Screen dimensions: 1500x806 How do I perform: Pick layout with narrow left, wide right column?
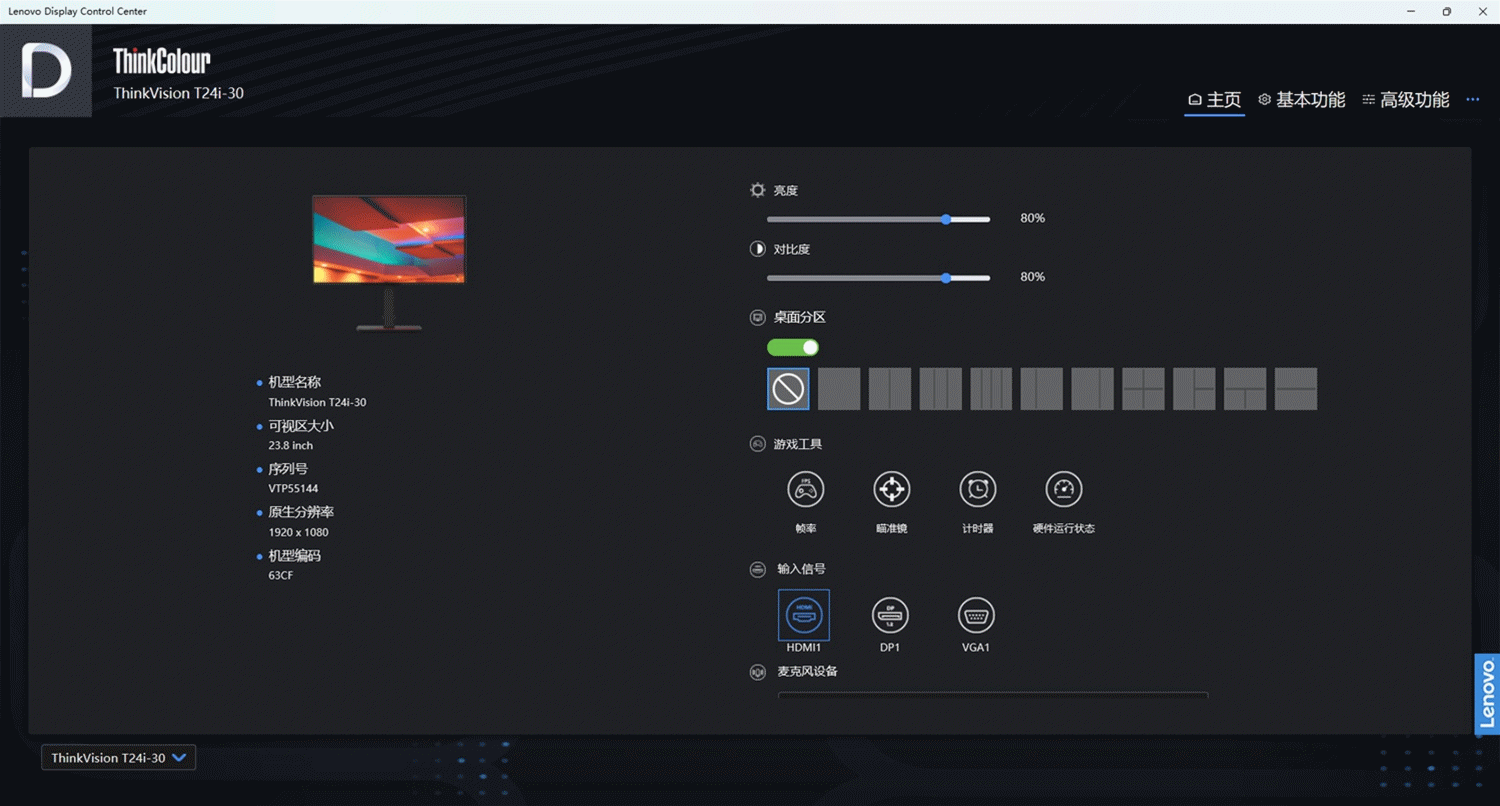pos(1042,389)
